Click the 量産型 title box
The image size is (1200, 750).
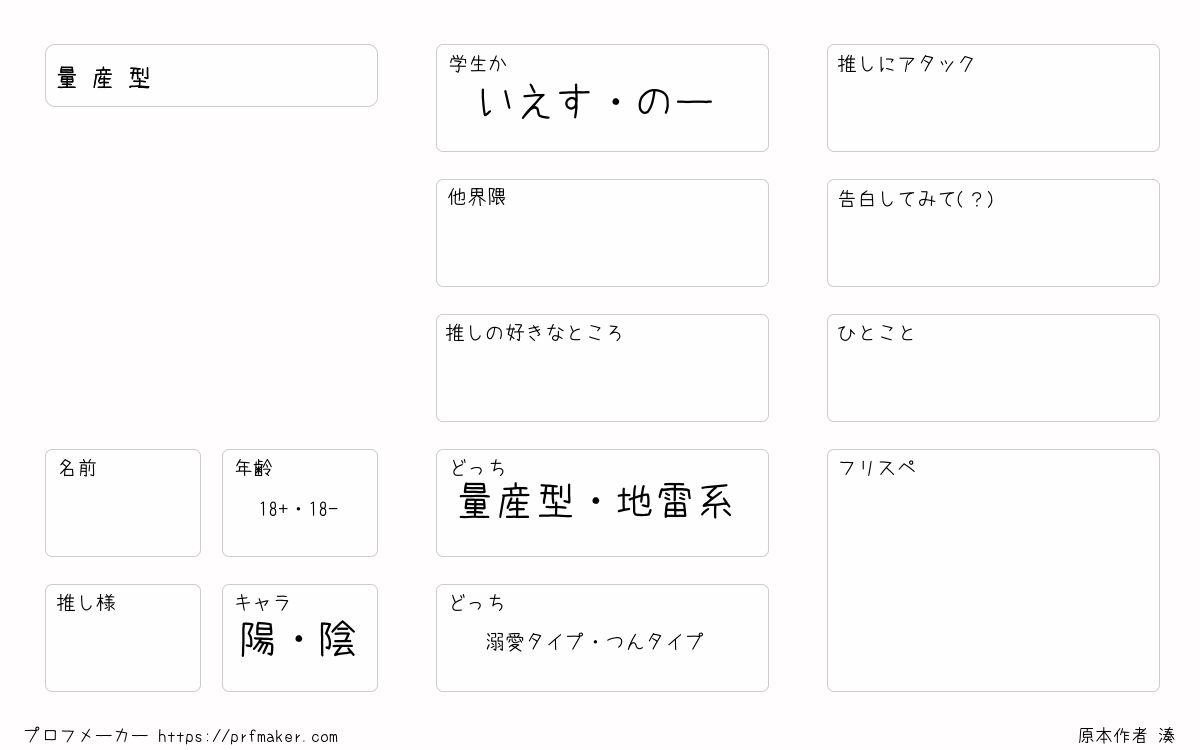tap(211, 75)
